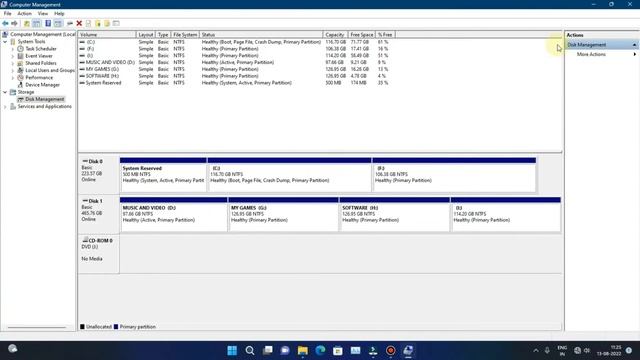
Task: Collapse the System Tools node
Action: [5, 42]
